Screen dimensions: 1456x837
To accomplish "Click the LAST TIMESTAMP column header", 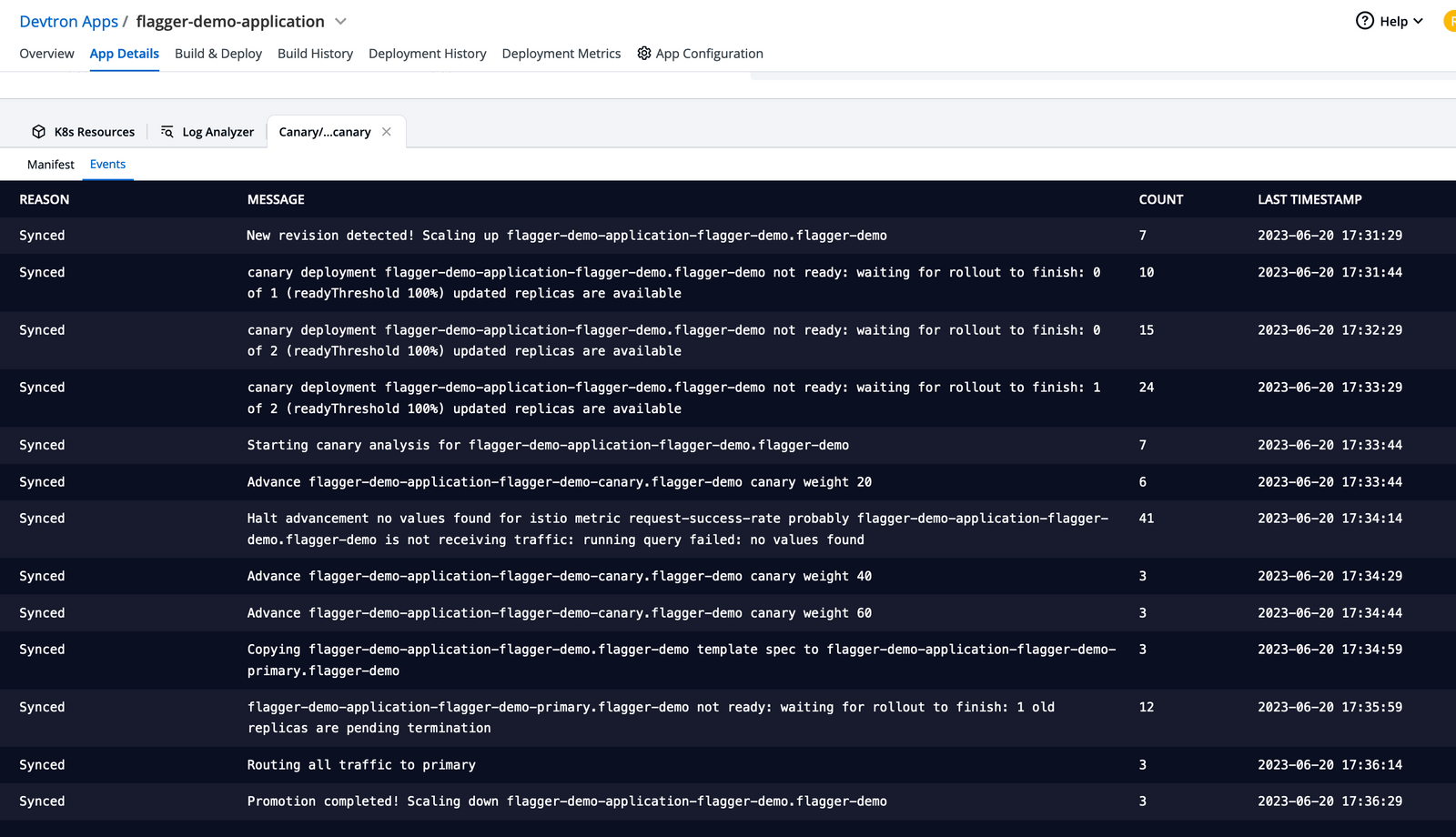I will click(1309, 198).
